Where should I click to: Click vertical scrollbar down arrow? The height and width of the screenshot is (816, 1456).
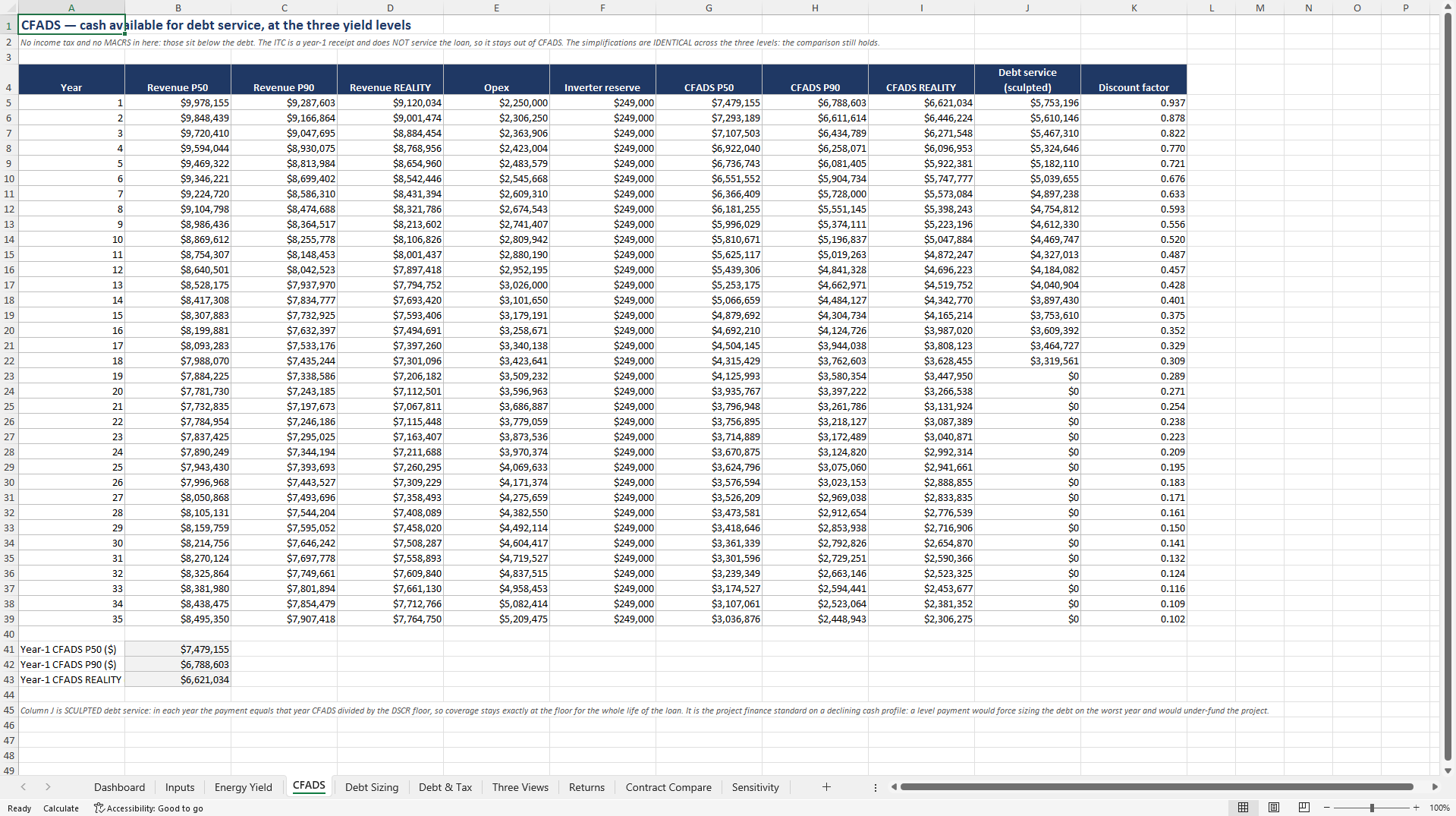click(1448, 770)
